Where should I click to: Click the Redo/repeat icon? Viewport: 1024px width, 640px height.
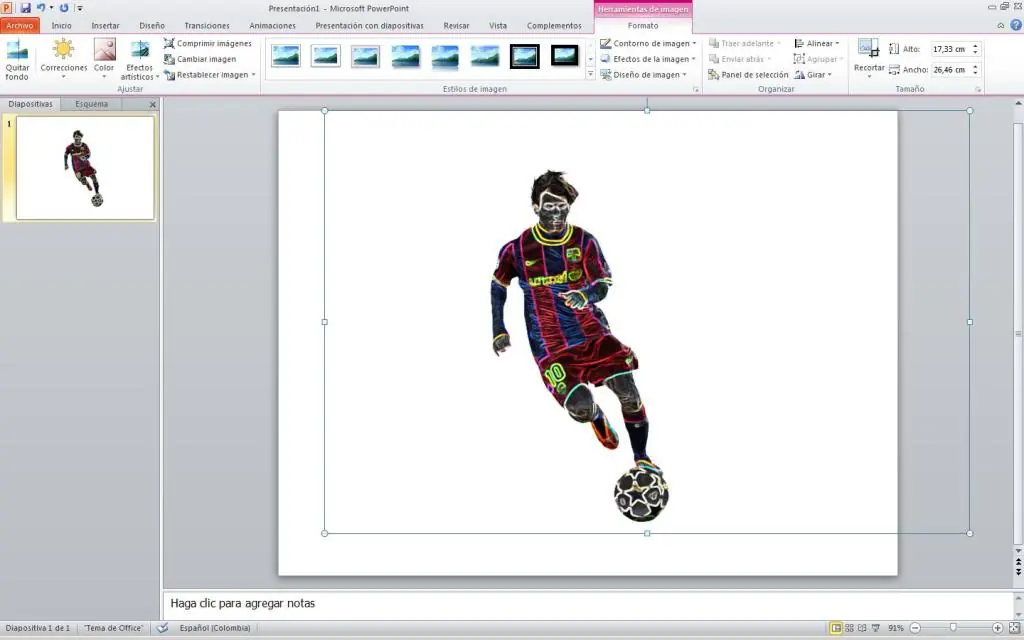[64, 8]
